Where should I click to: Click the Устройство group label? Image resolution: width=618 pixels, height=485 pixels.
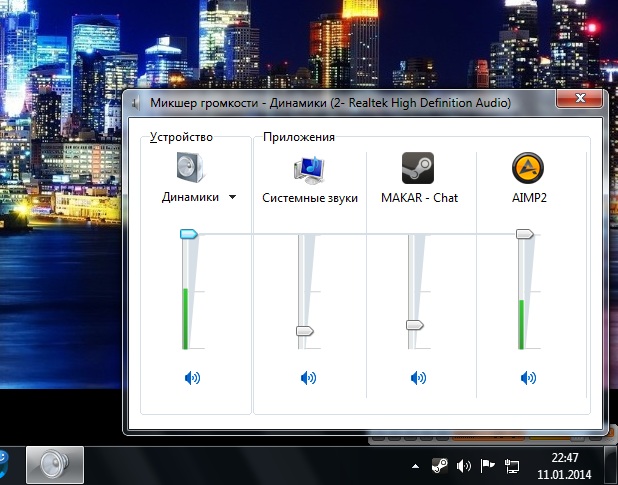[x=181, y=137]
